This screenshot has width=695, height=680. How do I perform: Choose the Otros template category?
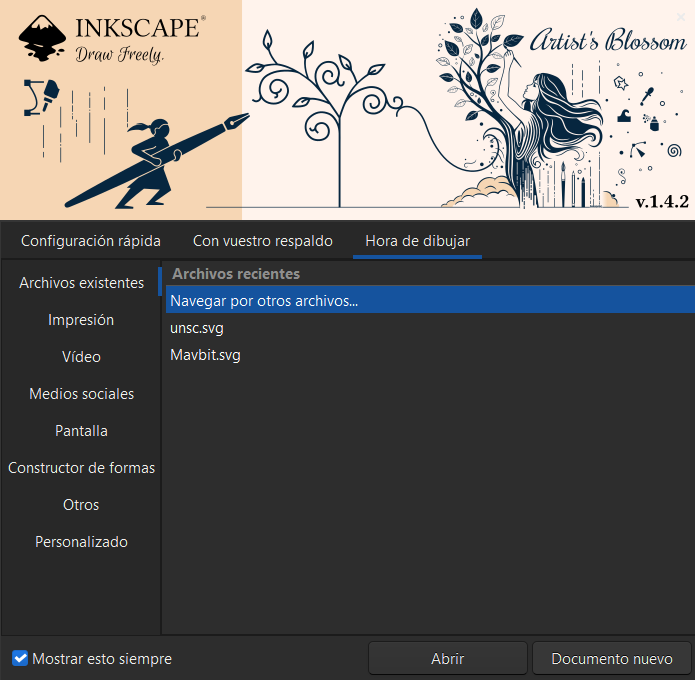point(81,505)
